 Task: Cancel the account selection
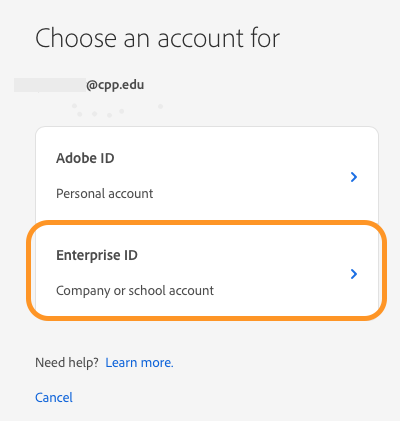[x=54, y=397]
